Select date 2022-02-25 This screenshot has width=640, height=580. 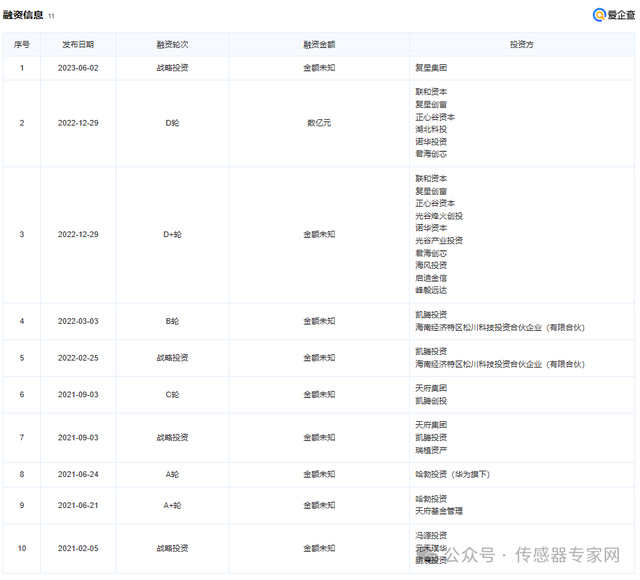pyautogui.click(x=78, y=358)
